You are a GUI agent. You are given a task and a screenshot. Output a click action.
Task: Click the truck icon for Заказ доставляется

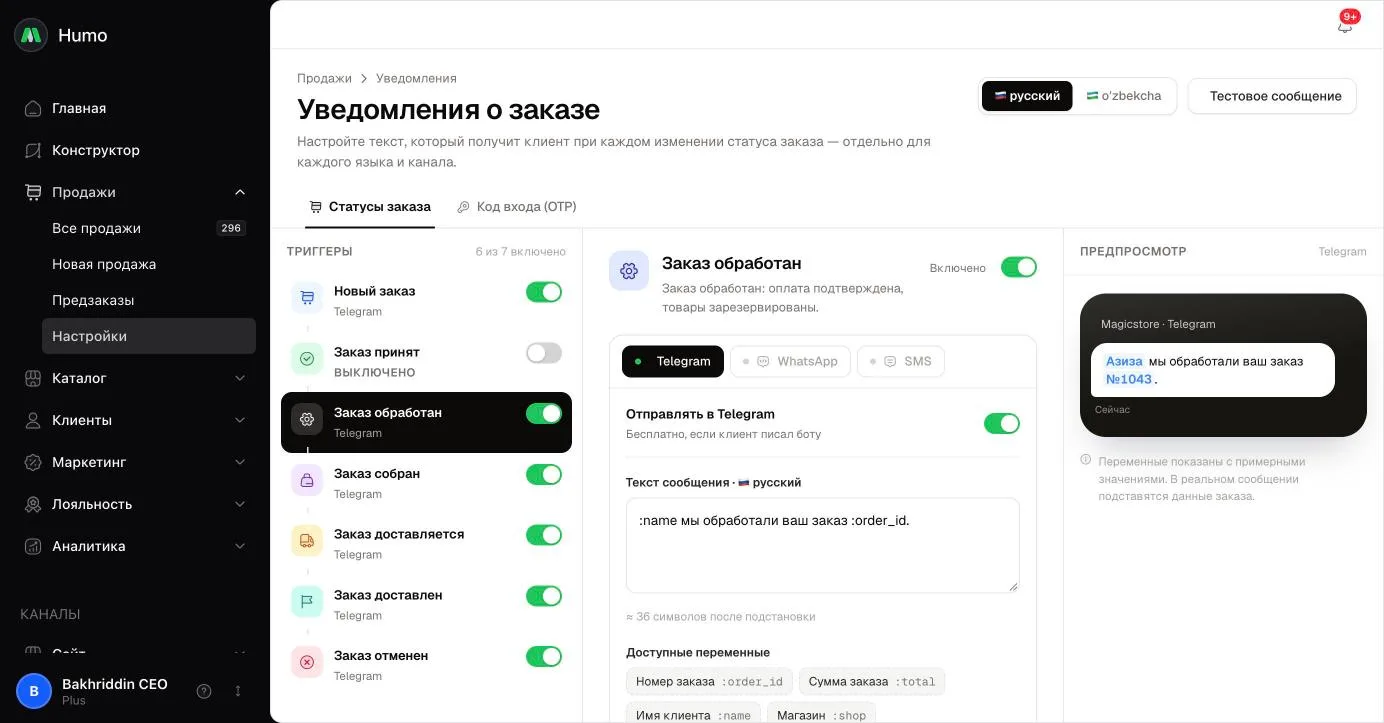pyautogui.click(x=307, y=541)
